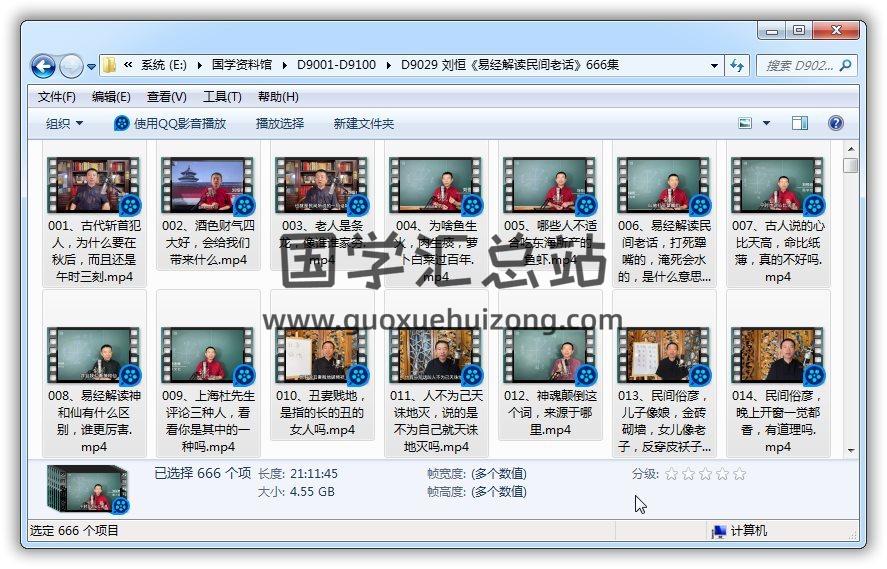Image resolution: width=887 pixels, height=569 pixels.
Task: Click the refresh button beside address bar
Action: pos(737,66)
